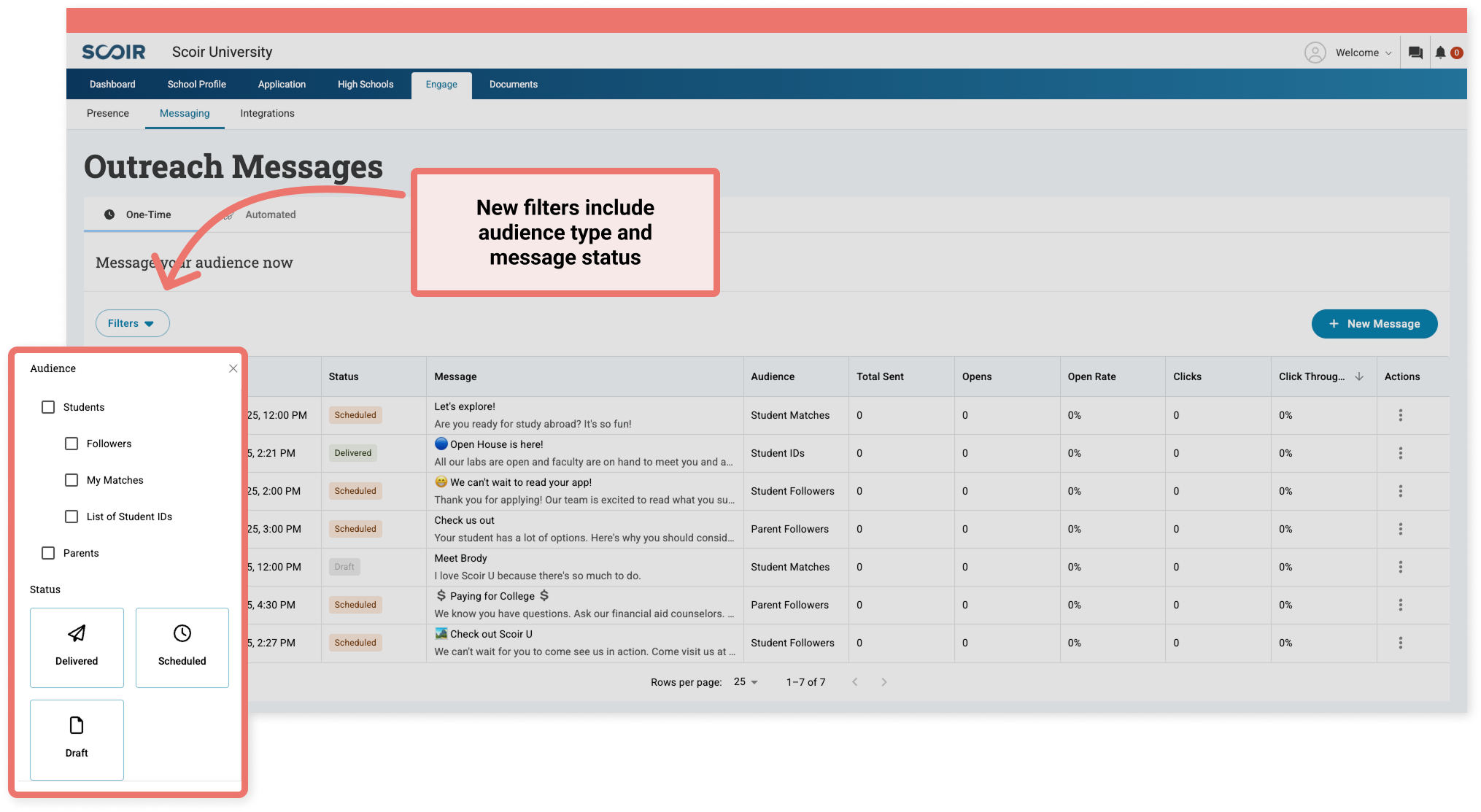Change rows per page from 25
The height and width of the screenshot is (812, 1481).
(x=746, y=681)
